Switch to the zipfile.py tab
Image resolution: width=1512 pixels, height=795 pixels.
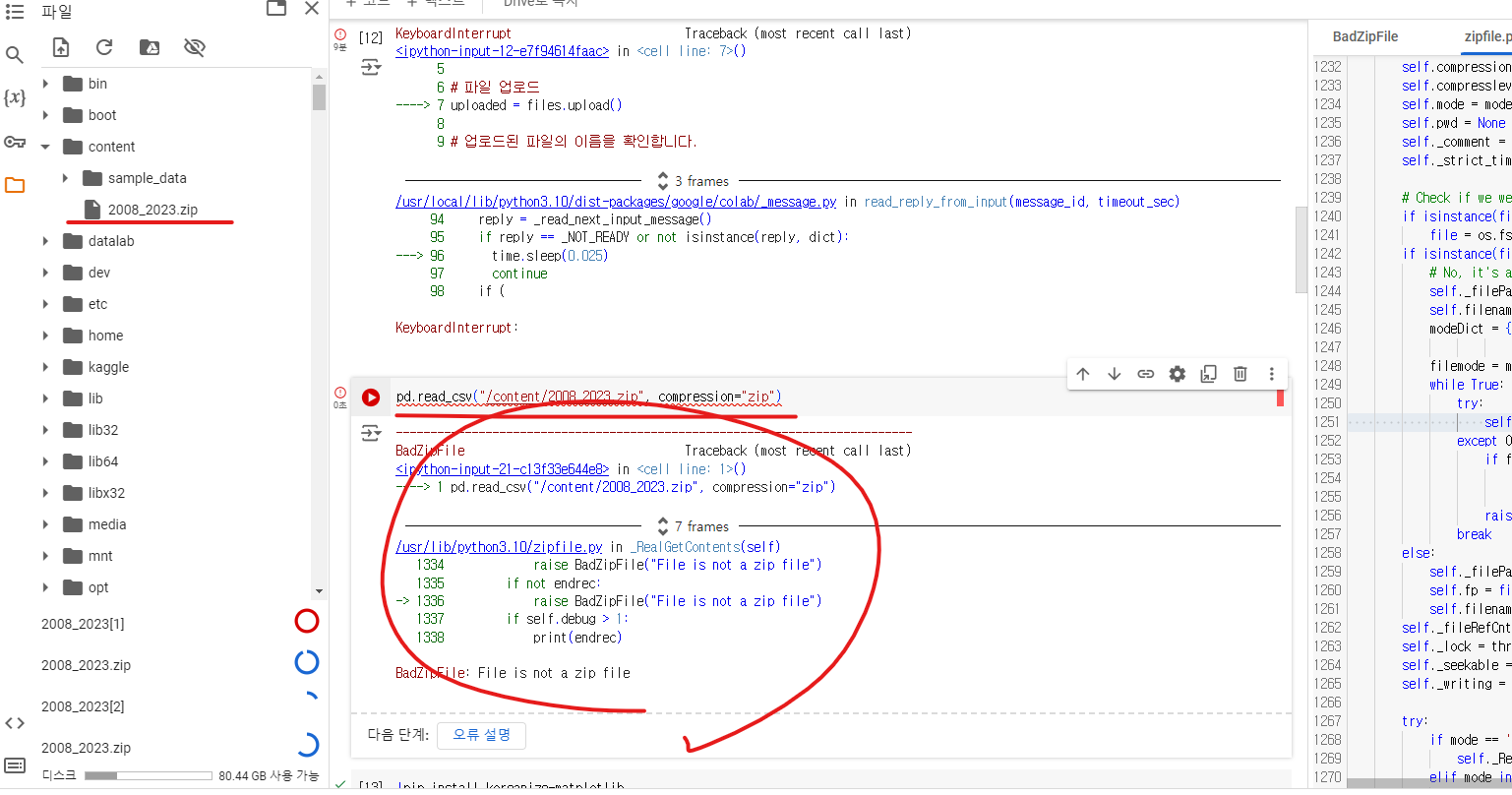pyautogui.click(x=1487, y=36)
